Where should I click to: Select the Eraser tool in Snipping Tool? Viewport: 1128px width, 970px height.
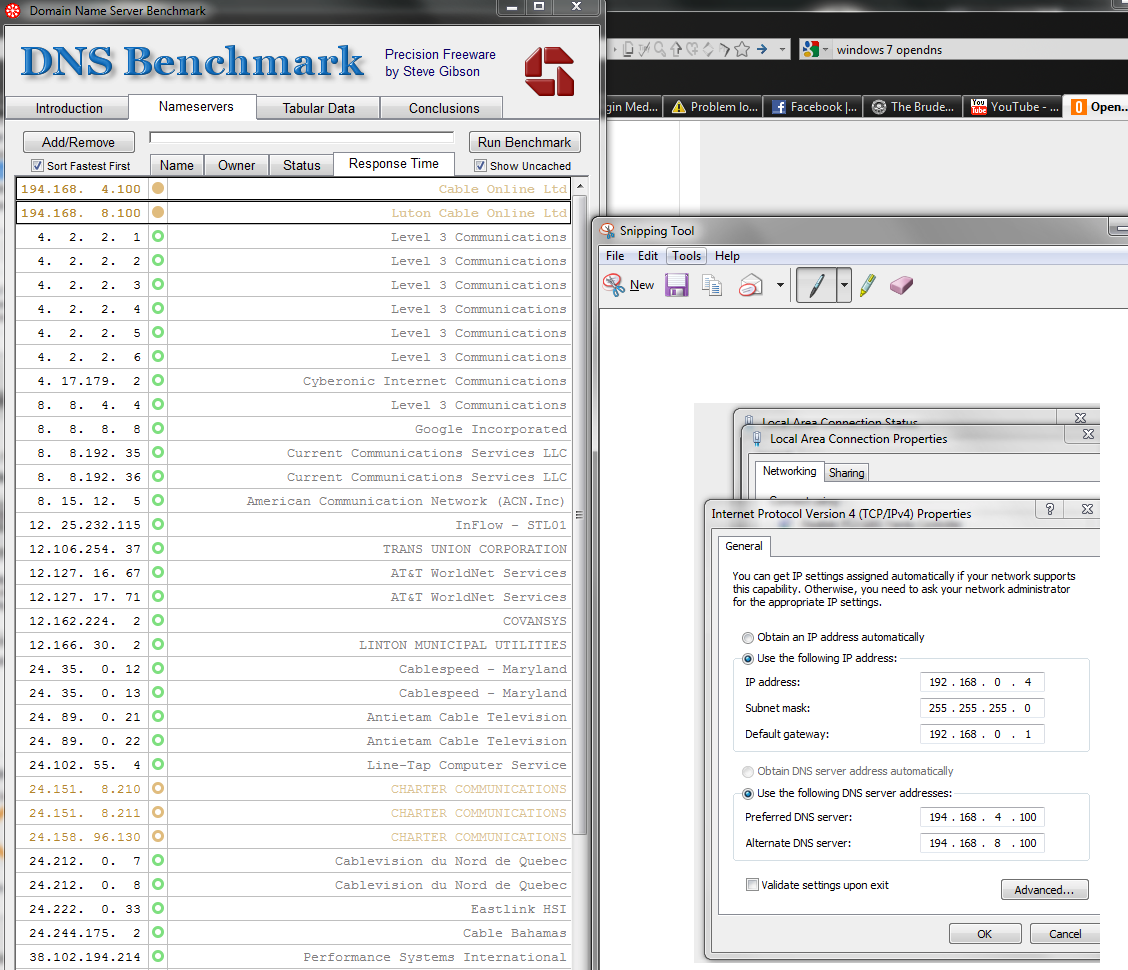pyautogui.click(x=901, y=285)
